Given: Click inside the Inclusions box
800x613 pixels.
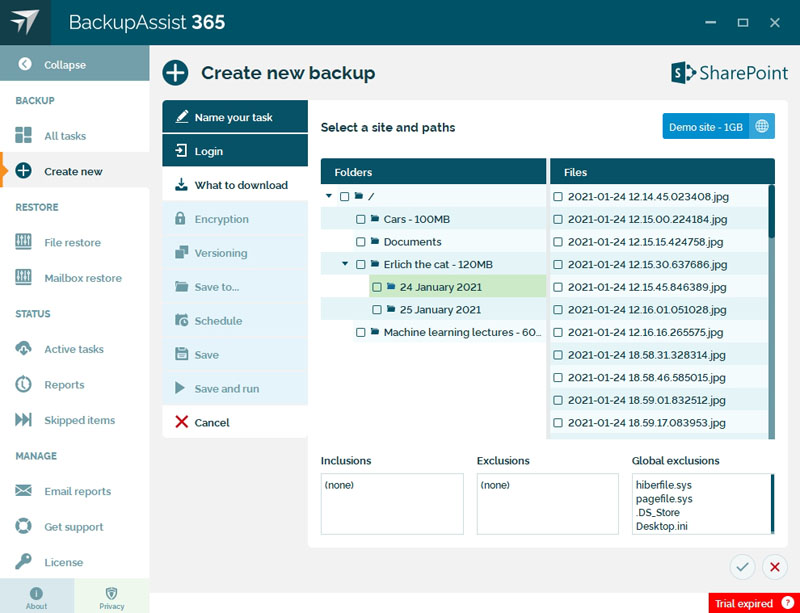Looking at the screenshot, I should point(392,504).
